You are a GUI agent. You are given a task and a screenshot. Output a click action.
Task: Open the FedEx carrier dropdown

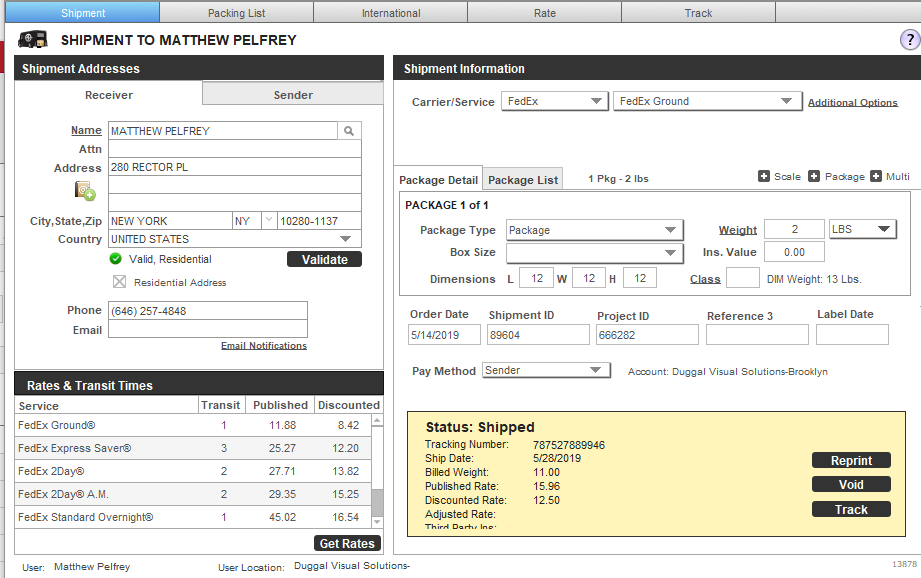coord(554,101)
